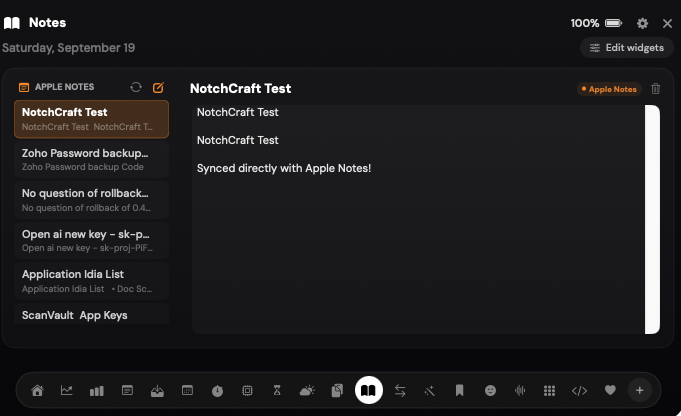Refresh the Apple Notes list

[x=136, y=87]
